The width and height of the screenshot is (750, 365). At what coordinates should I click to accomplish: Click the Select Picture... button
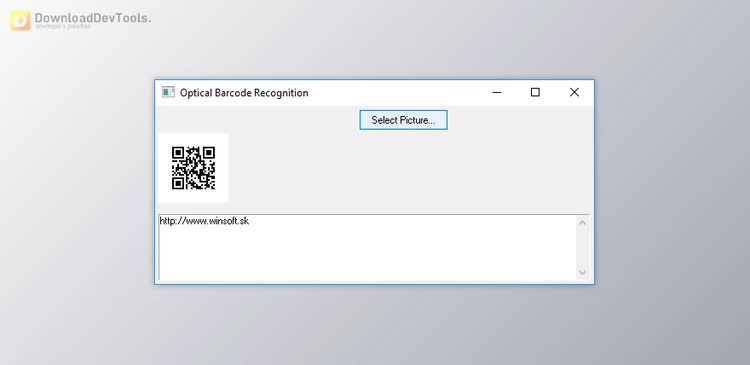403,120
